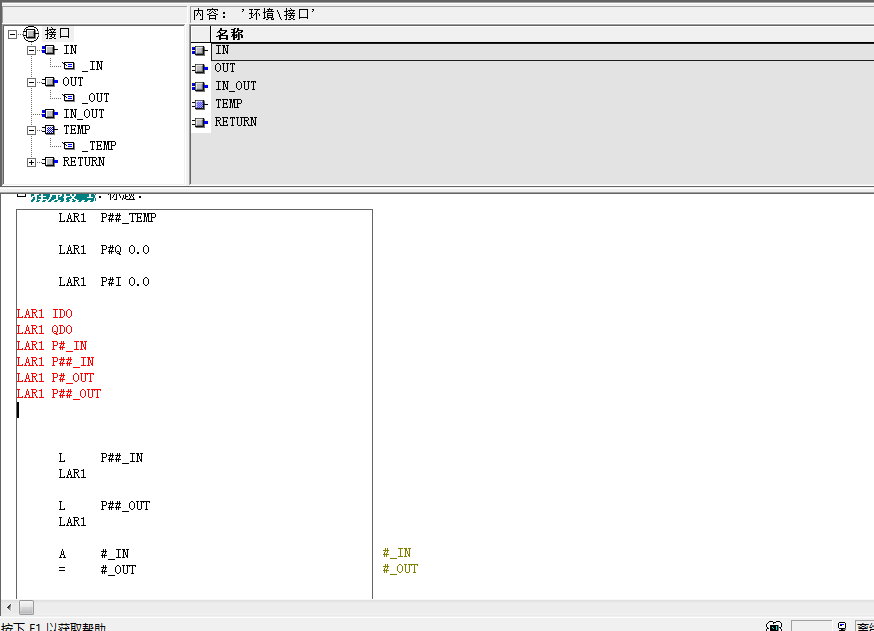Viewport: 874px width, 631px height.
Task: Click the code line = #_OUT
Action: tap(97, 570)
